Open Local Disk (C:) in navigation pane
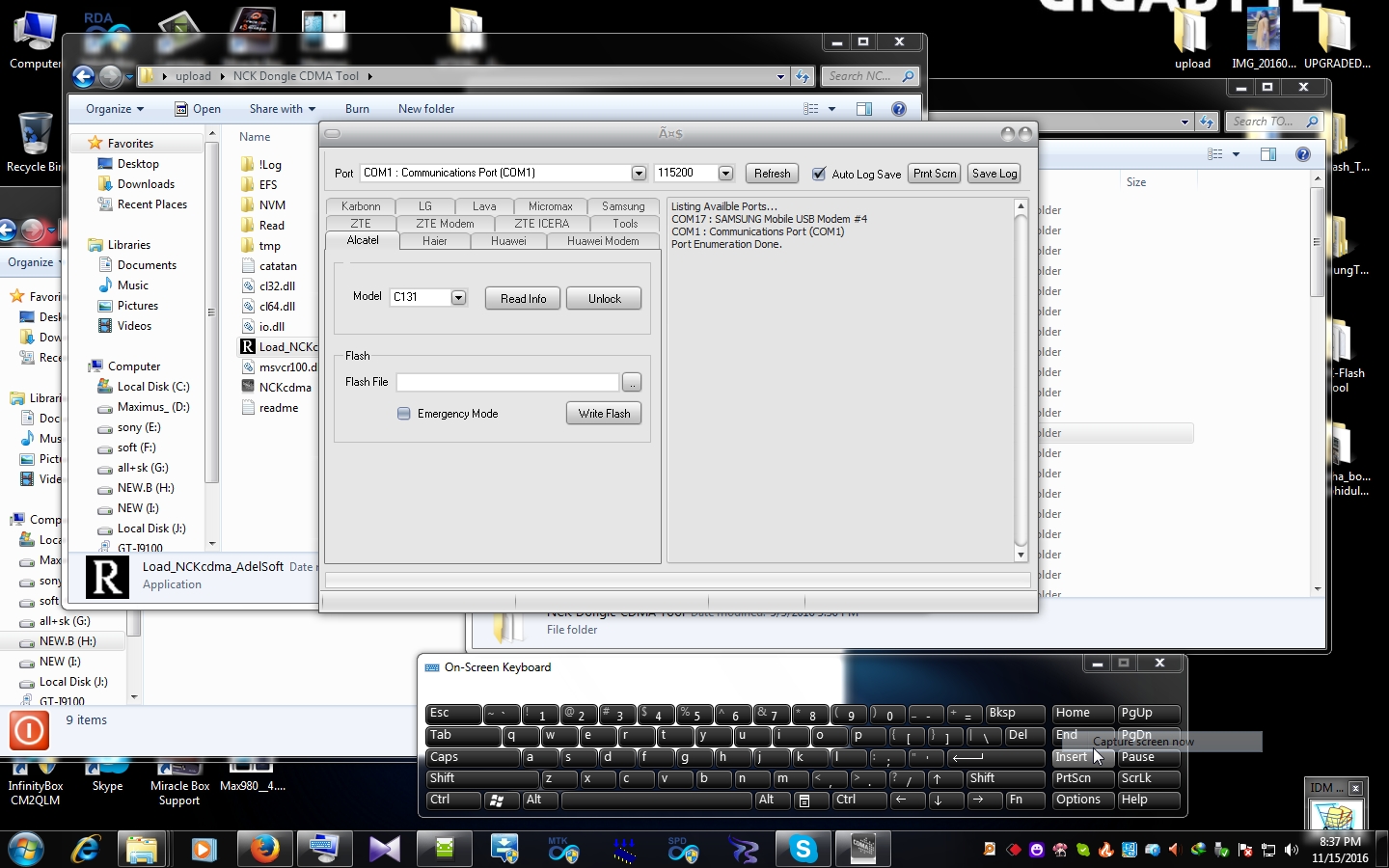This screenshot has height=868, width=1389. coord(144,387)
